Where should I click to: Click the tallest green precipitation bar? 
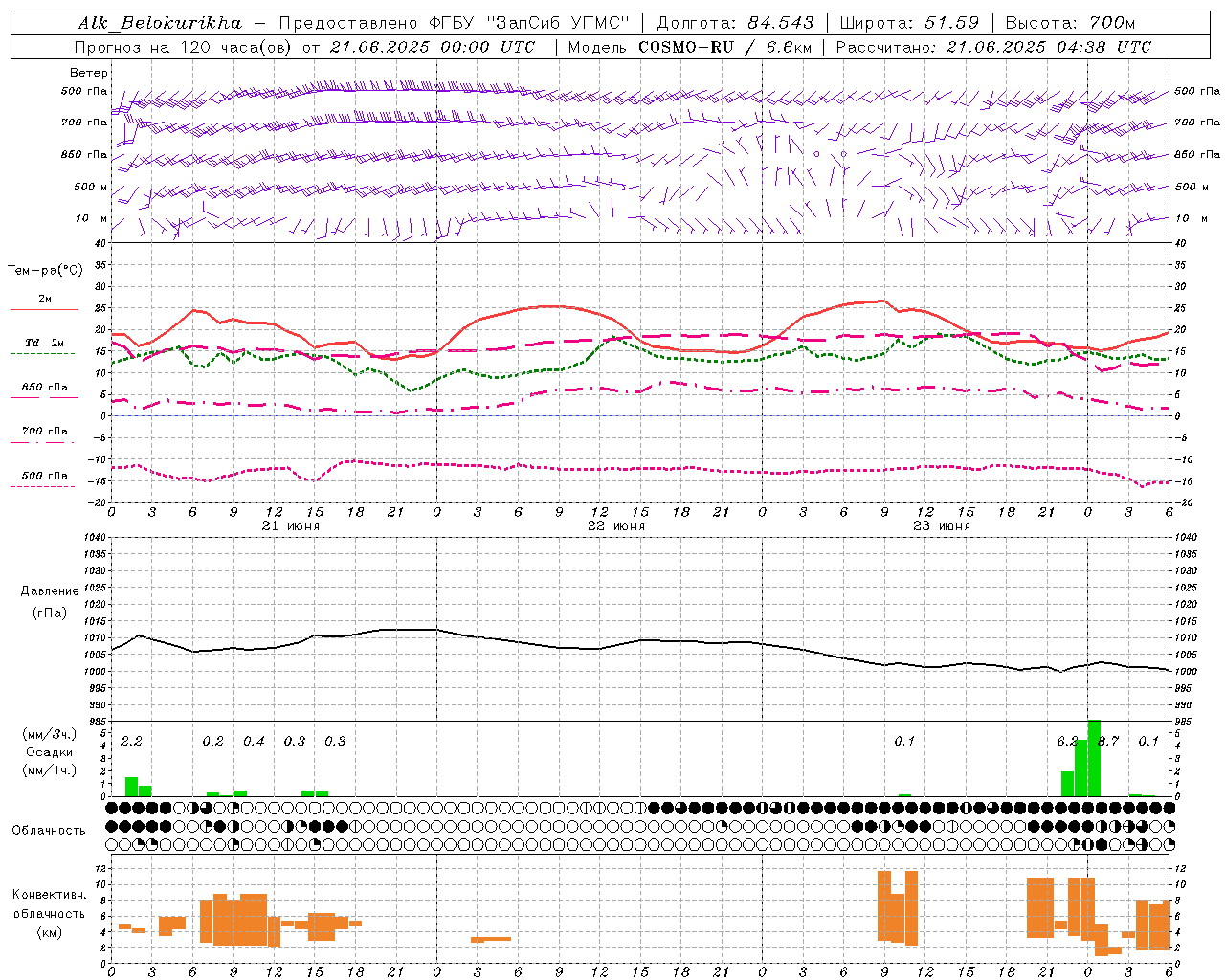tap(1094, 758)
